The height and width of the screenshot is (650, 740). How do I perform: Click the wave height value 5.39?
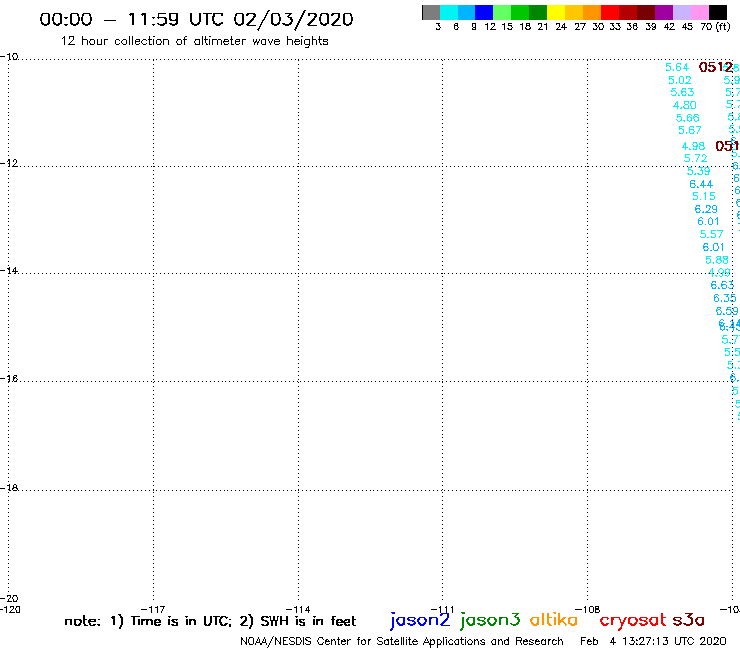(x=698, y=171)
